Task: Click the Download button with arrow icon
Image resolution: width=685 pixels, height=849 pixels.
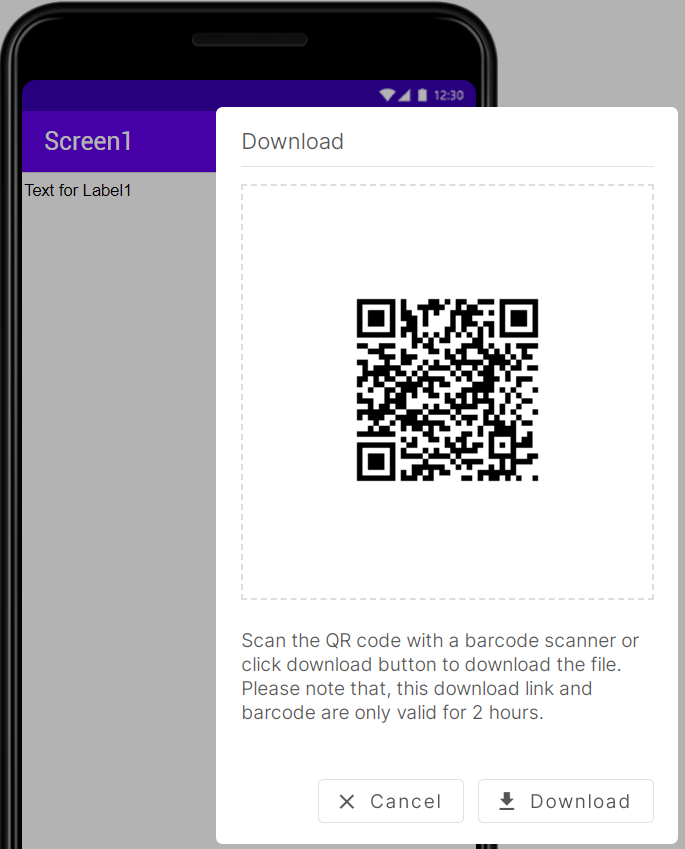Action: click(x=565, y=801)
